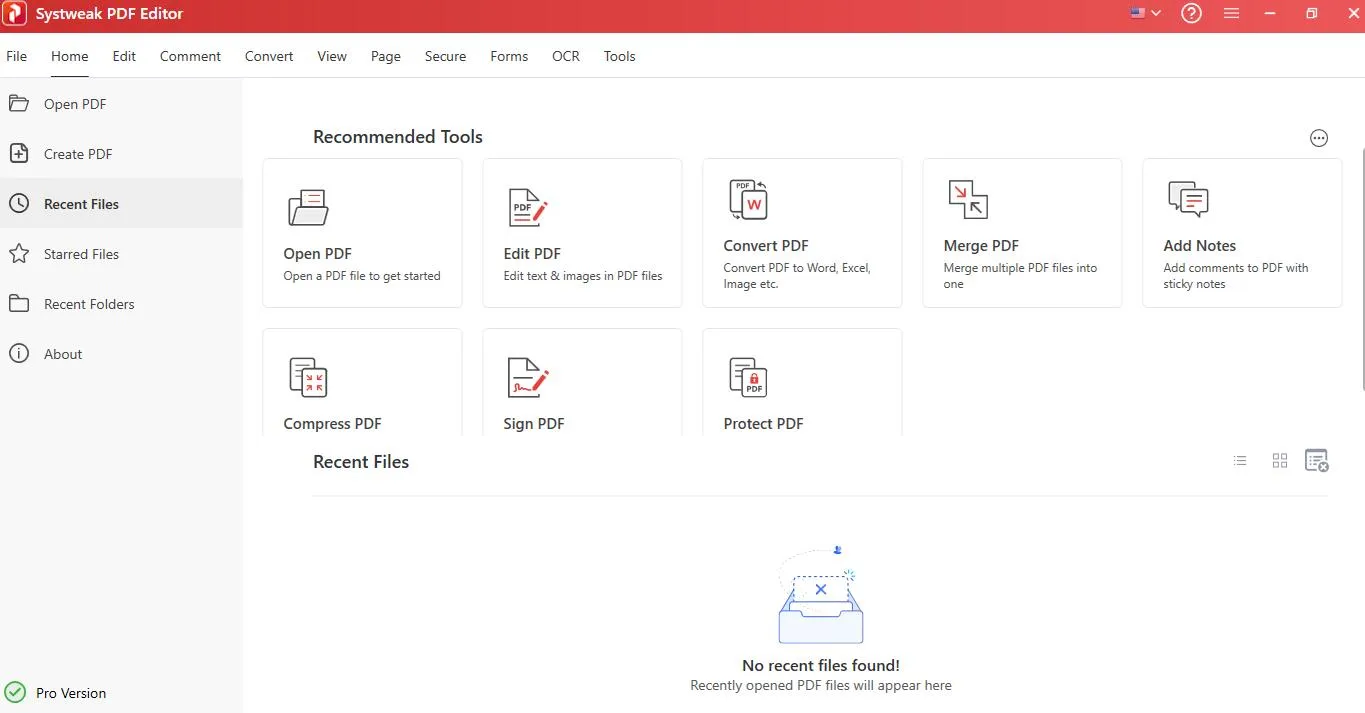Choose the Add Notes tool icon
1365x713 pixels.
tap(1188, 200)
